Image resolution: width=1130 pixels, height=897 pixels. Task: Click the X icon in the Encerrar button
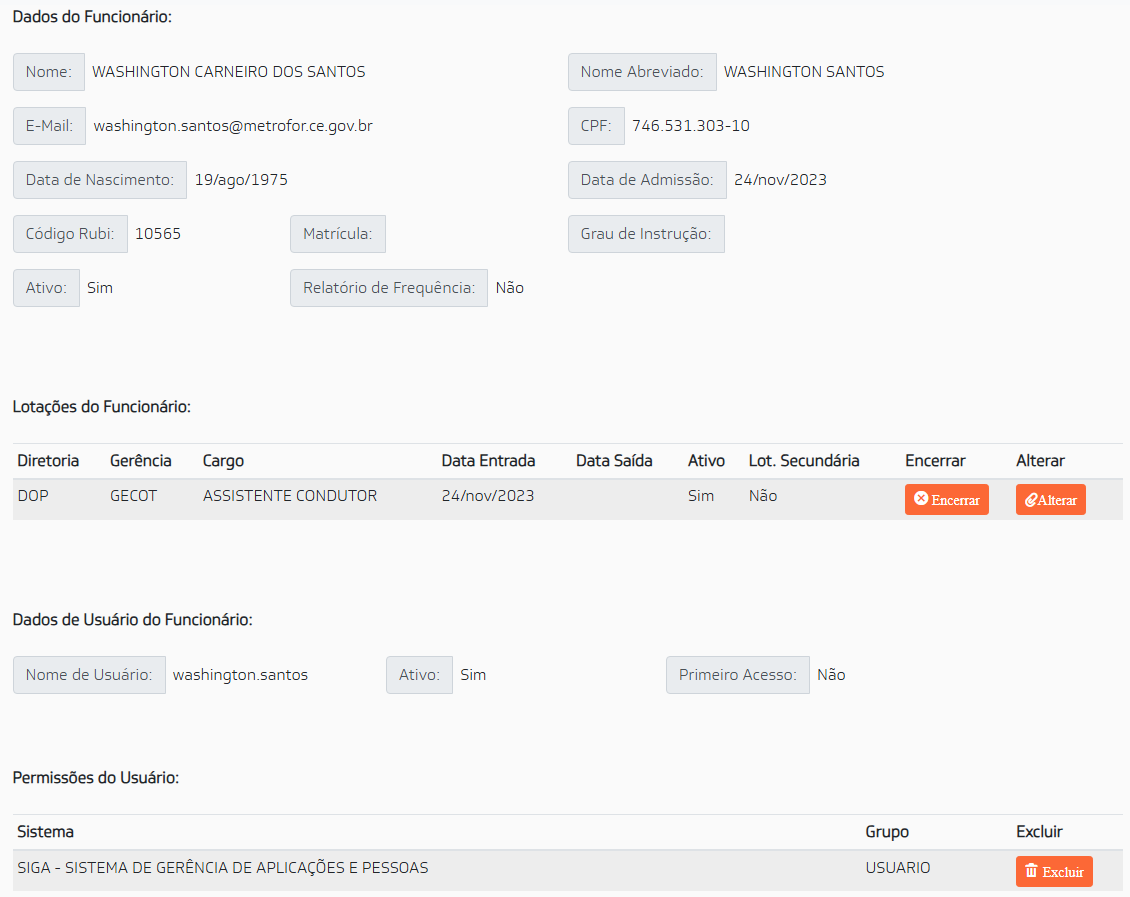click(921, 499)
